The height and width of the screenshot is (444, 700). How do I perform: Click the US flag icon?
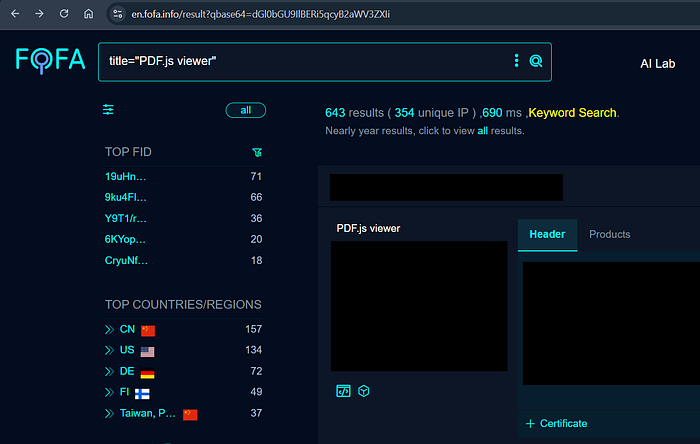coord(147,352)
